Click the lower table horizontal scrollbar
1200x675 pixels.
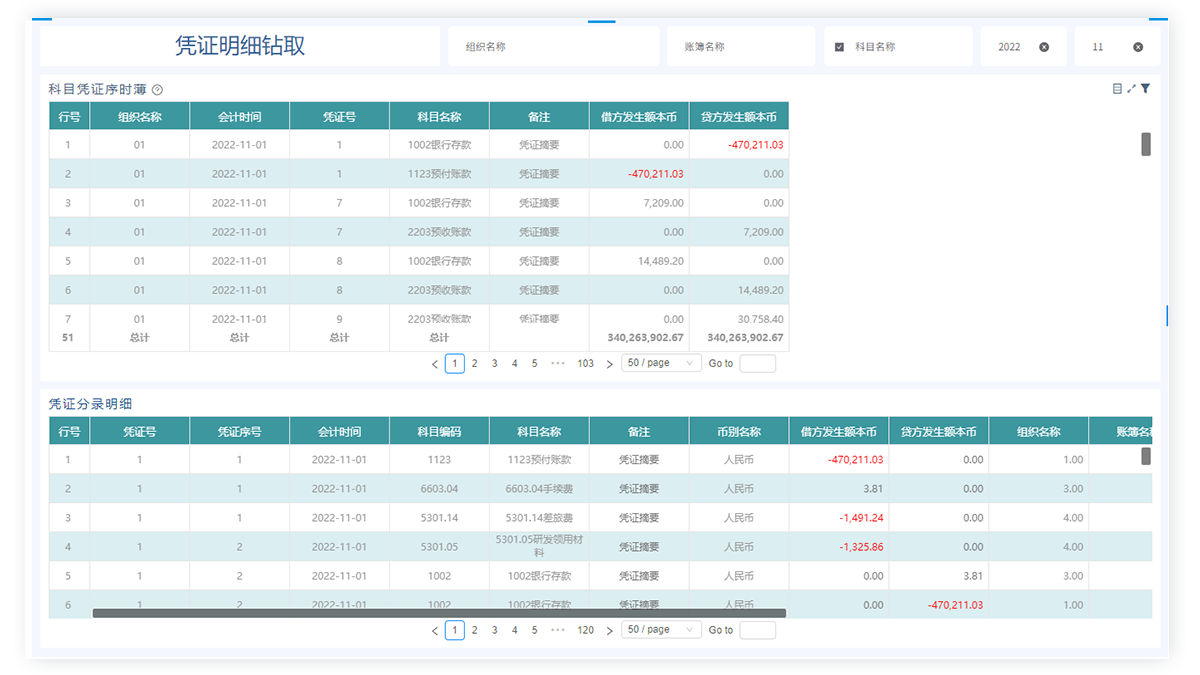point(439,613)
